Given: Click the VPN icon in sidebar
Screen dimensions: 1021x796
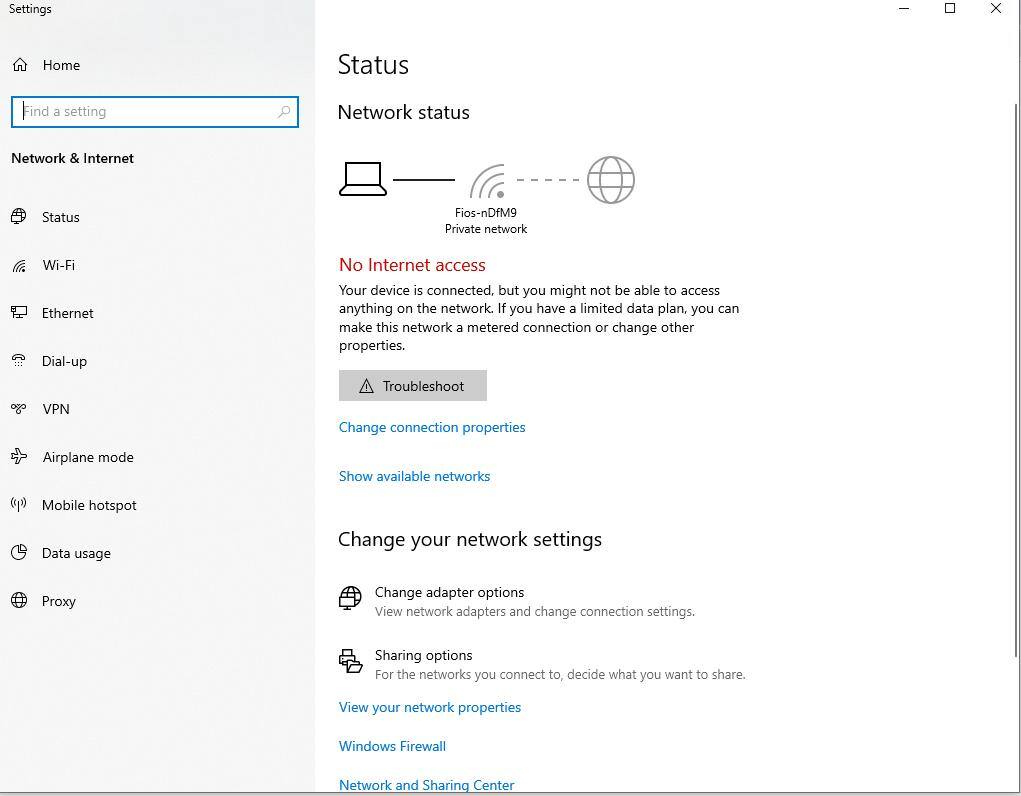Looking at the screenshot, I should (x=19, y=409).
